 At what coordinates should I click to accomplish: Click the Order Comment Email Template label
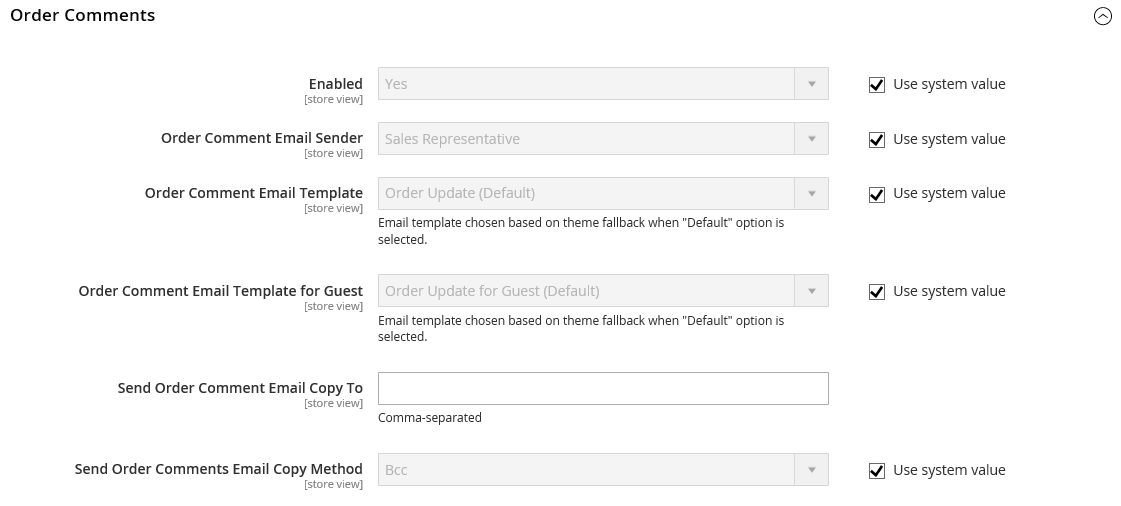tap(254, 193)
